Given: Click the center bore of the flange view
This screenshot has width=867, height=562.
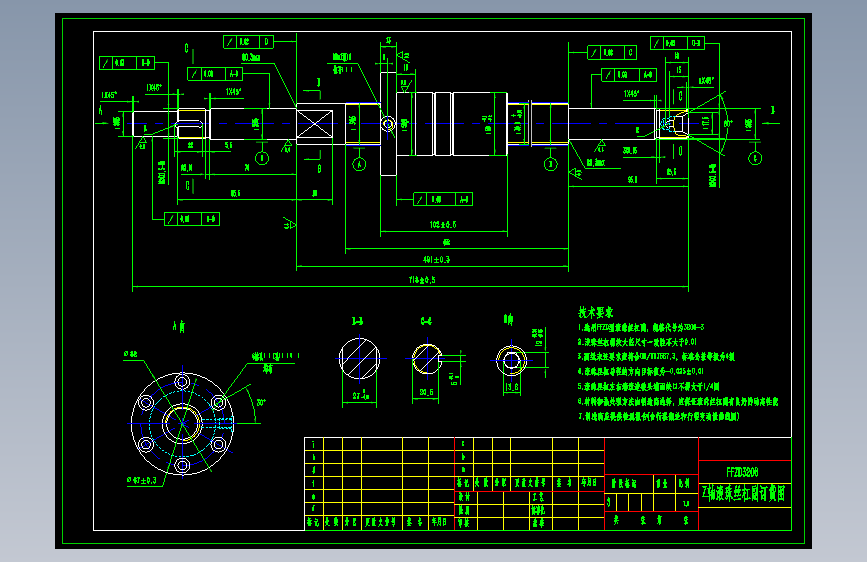Looking at the screenshot, I should click(182, 423).
